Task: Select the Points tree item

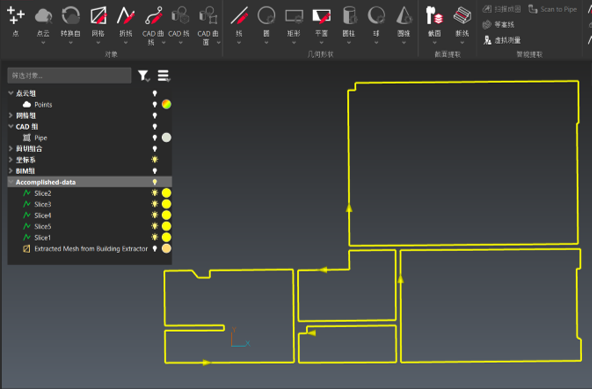Action: click(x=43, y=105)
